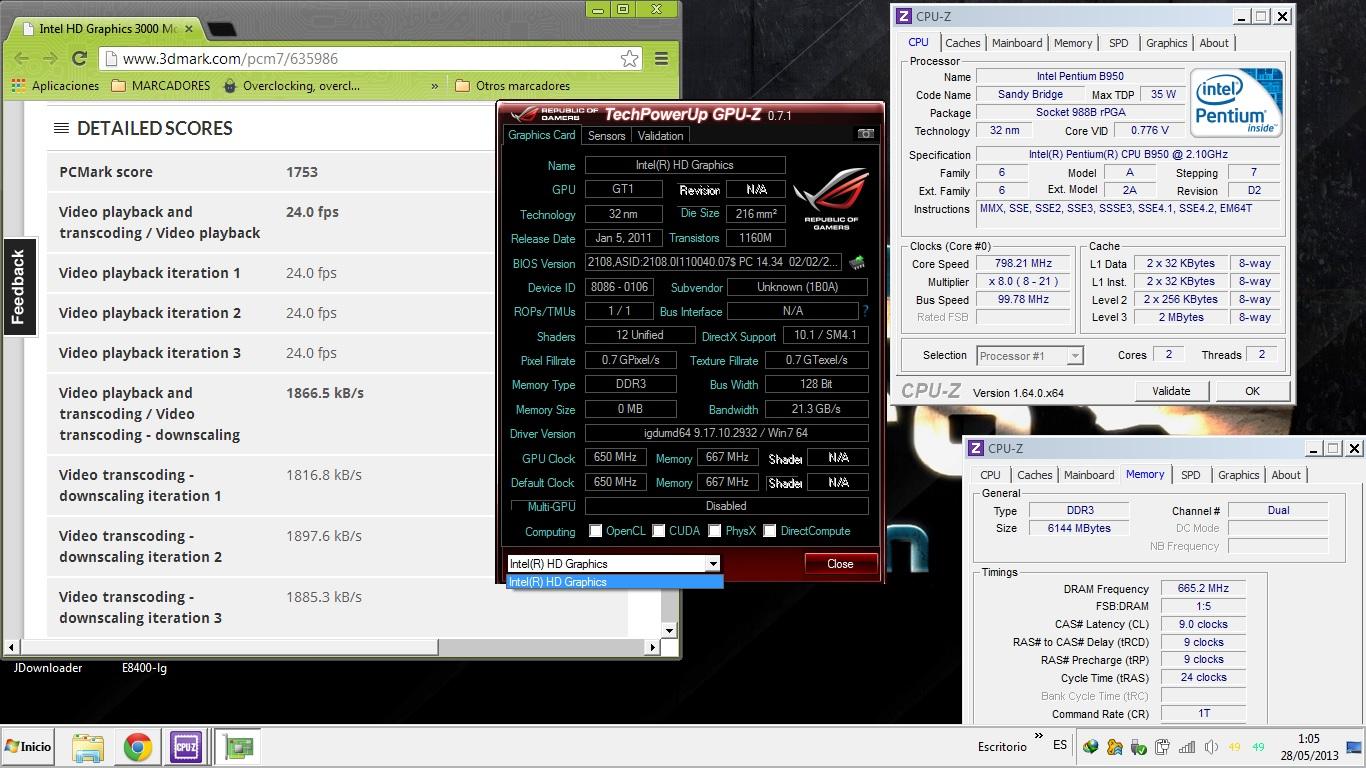Take a GPU-Z screenshot with camera icon
The image size is (1366, 768).
[x=866, y=134]
